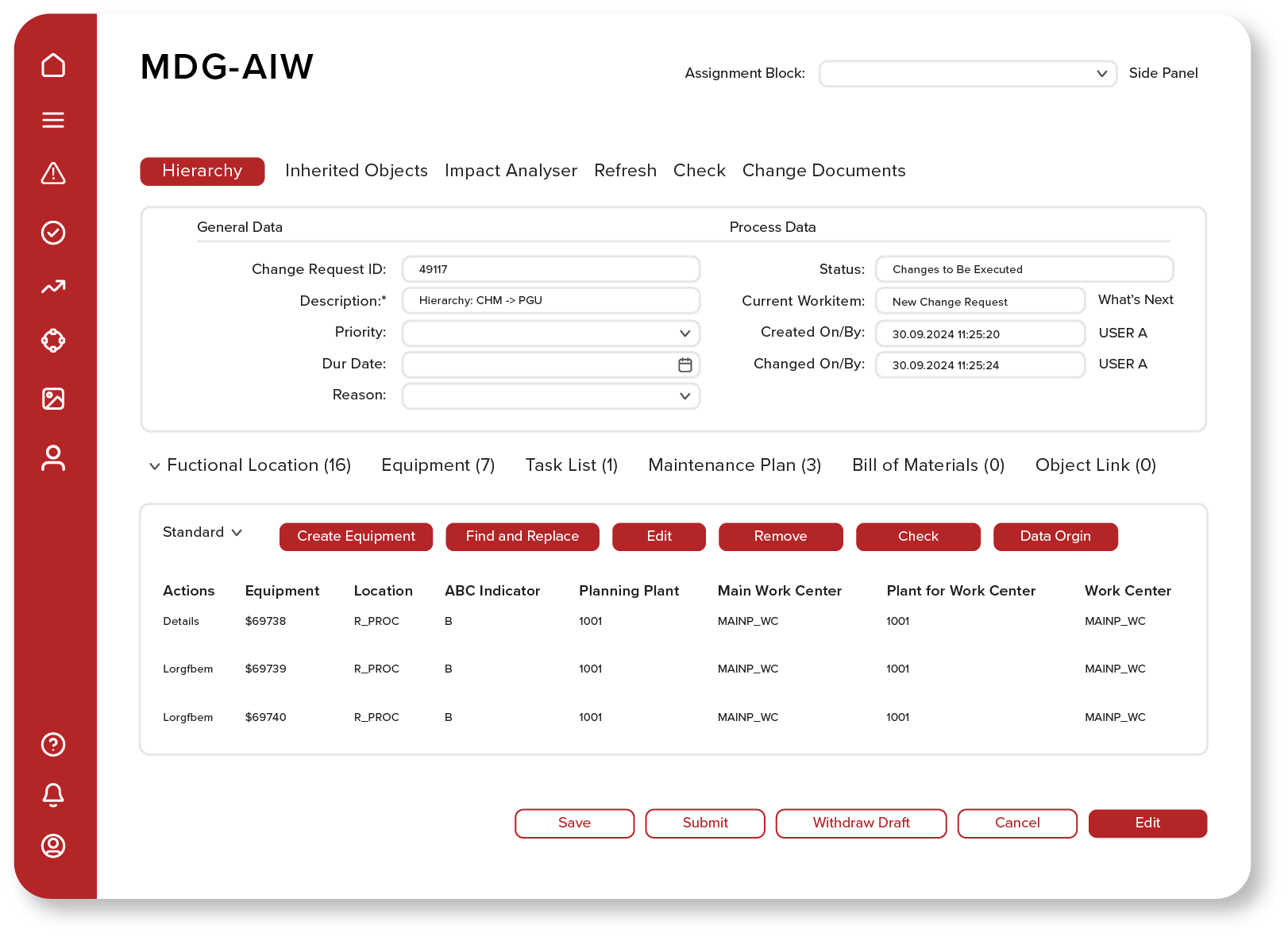Select the Home icon in the sidebar
Screen dimensions: 1288x937
click(53, 66)
